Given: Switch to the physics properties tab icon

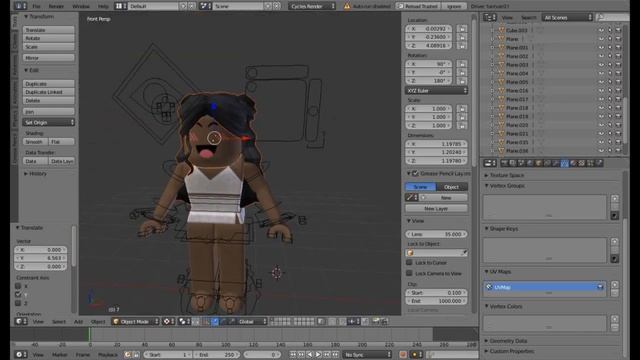Looking at the screenshot, I should tap(599, 163).
